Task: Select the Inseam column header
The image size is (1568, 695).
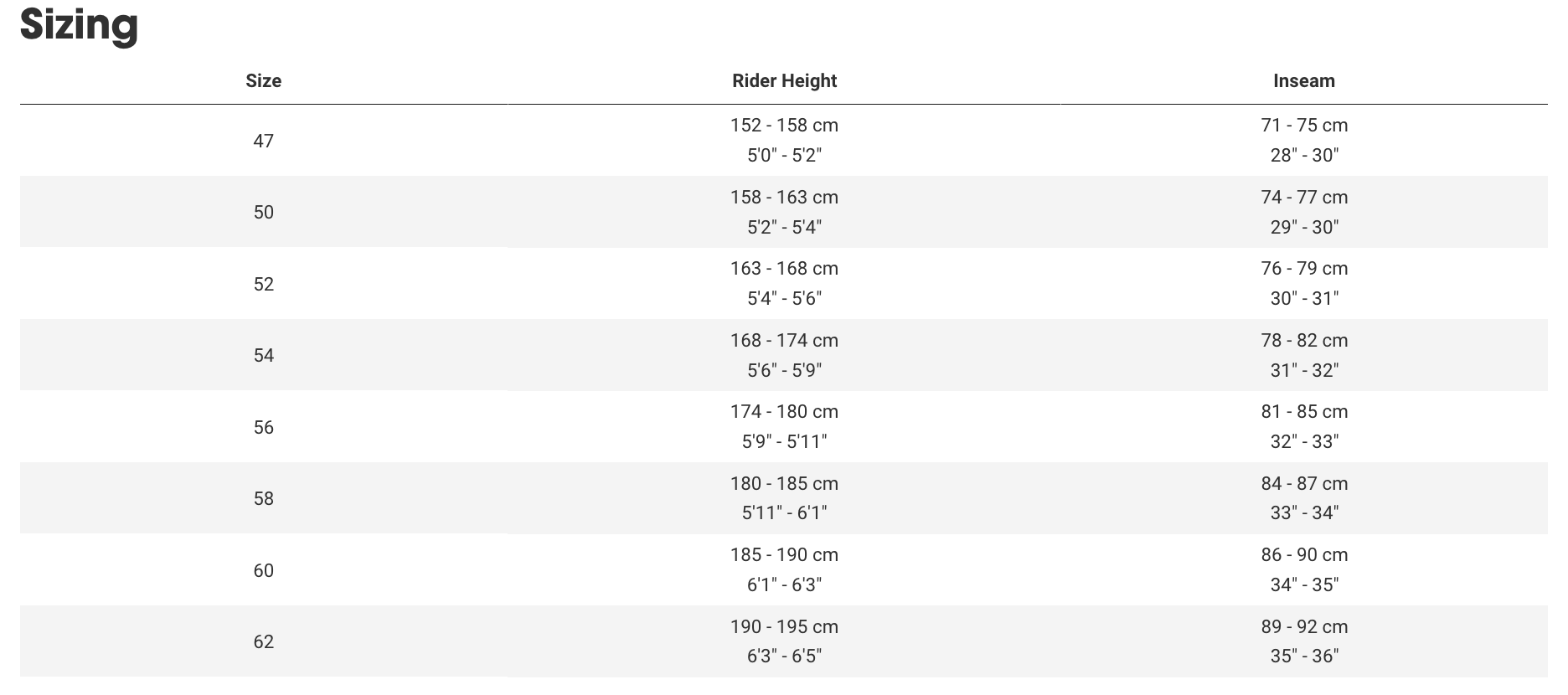Action: point(1304,81)
